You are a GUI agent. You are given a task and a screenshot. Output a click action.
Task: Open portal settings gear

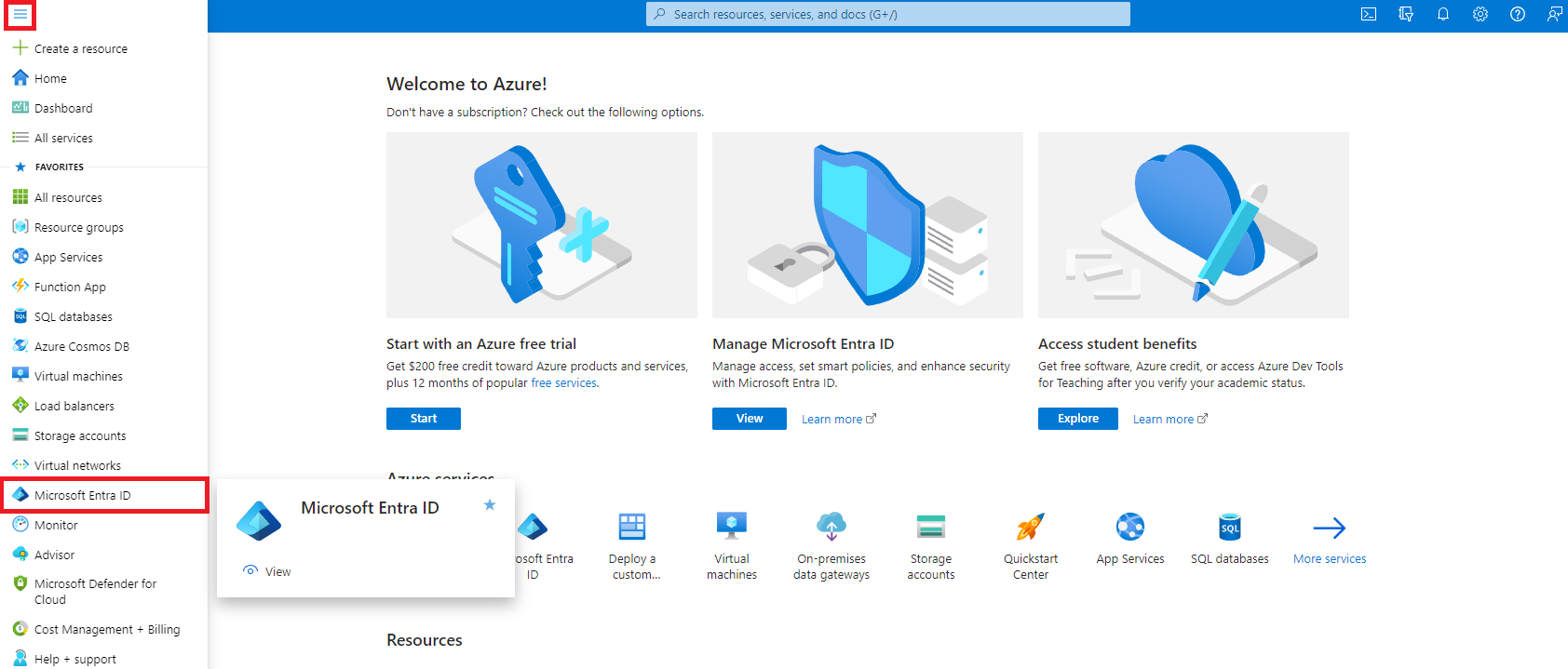click(x=1480, y=14)
